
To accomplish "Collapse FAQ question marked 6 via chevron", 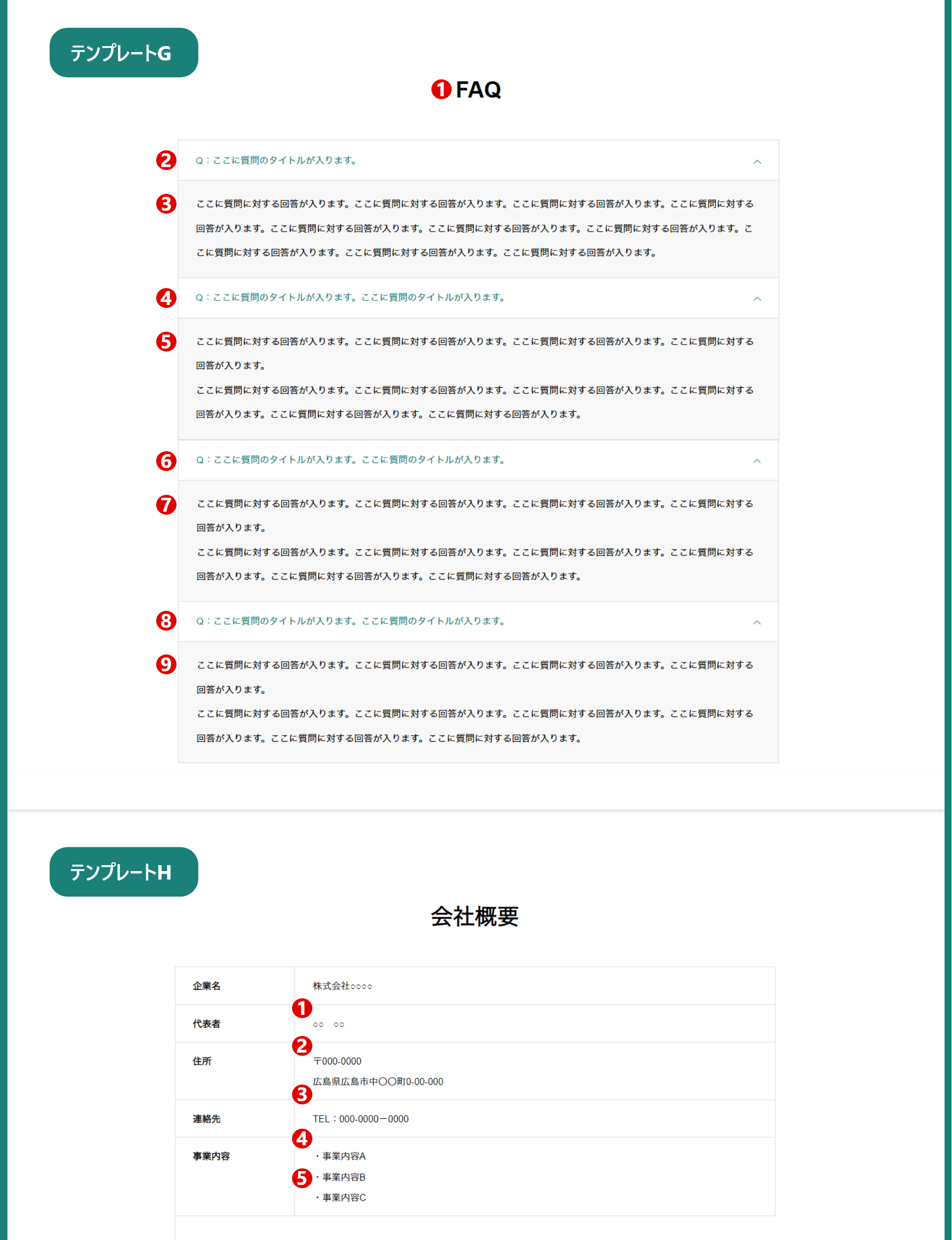I will click(x=757, y=461).
